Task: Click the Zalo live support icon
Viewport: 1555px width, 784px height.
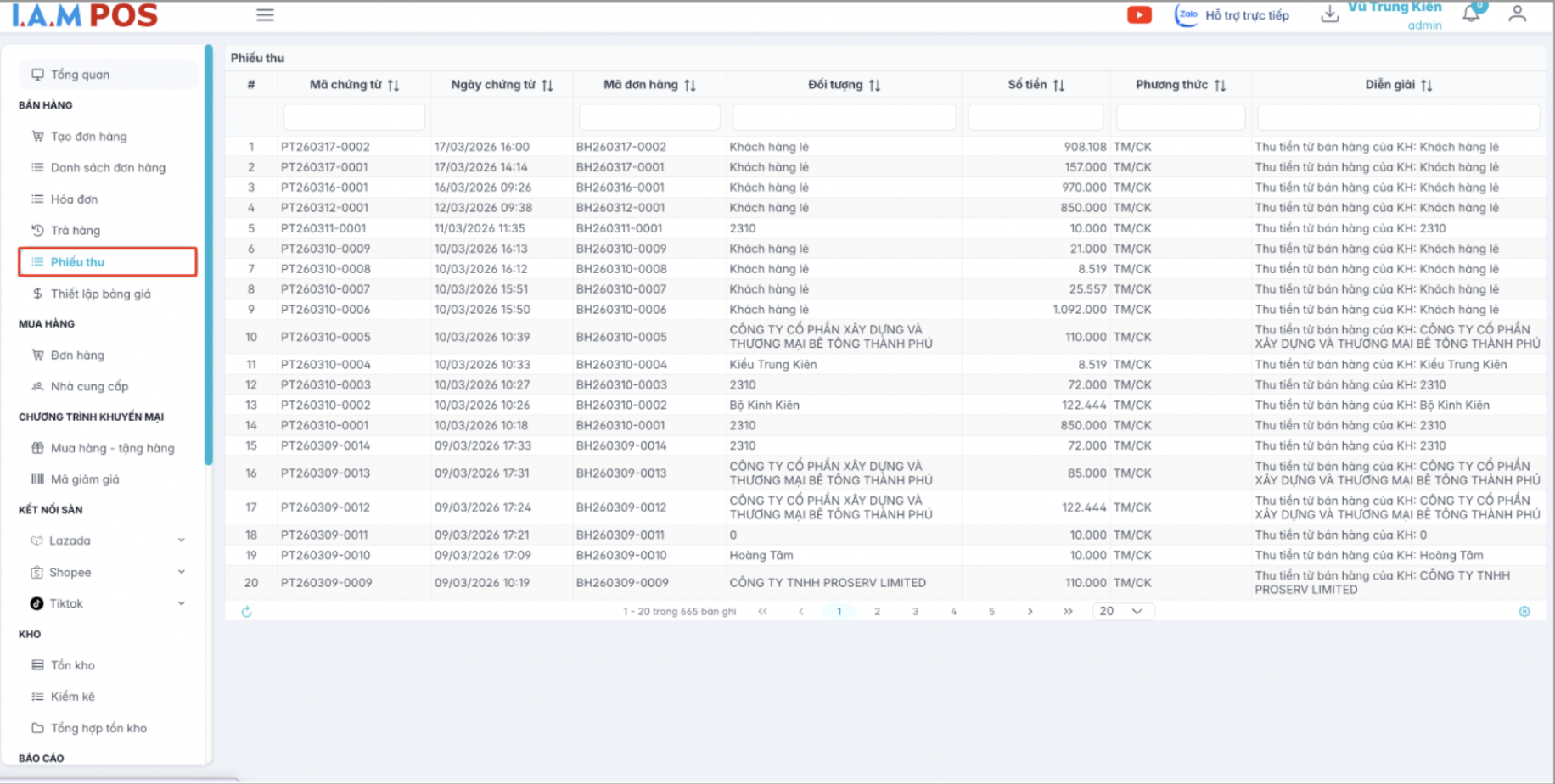Action: pyautogui.click(x=1187, y=15)
